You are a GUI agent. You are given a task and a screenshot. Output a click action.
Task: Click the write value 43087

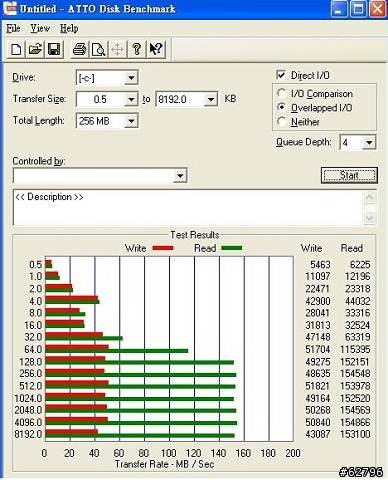tap(318, 434)
